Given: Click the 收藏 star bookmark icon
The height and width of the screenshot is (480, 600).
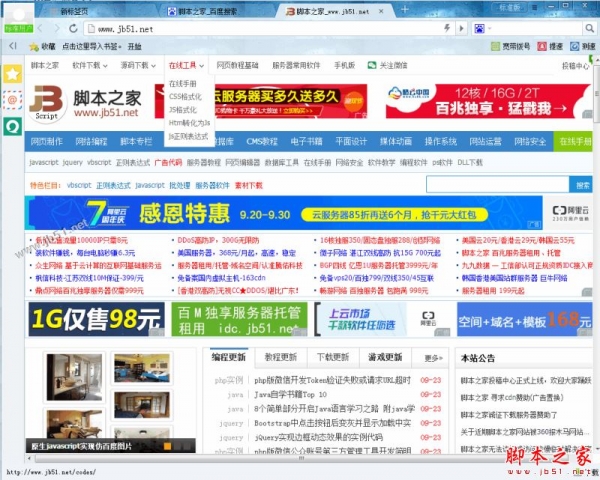Looking at the screenshot, I should pyautogui.click(x=34, y=47).
